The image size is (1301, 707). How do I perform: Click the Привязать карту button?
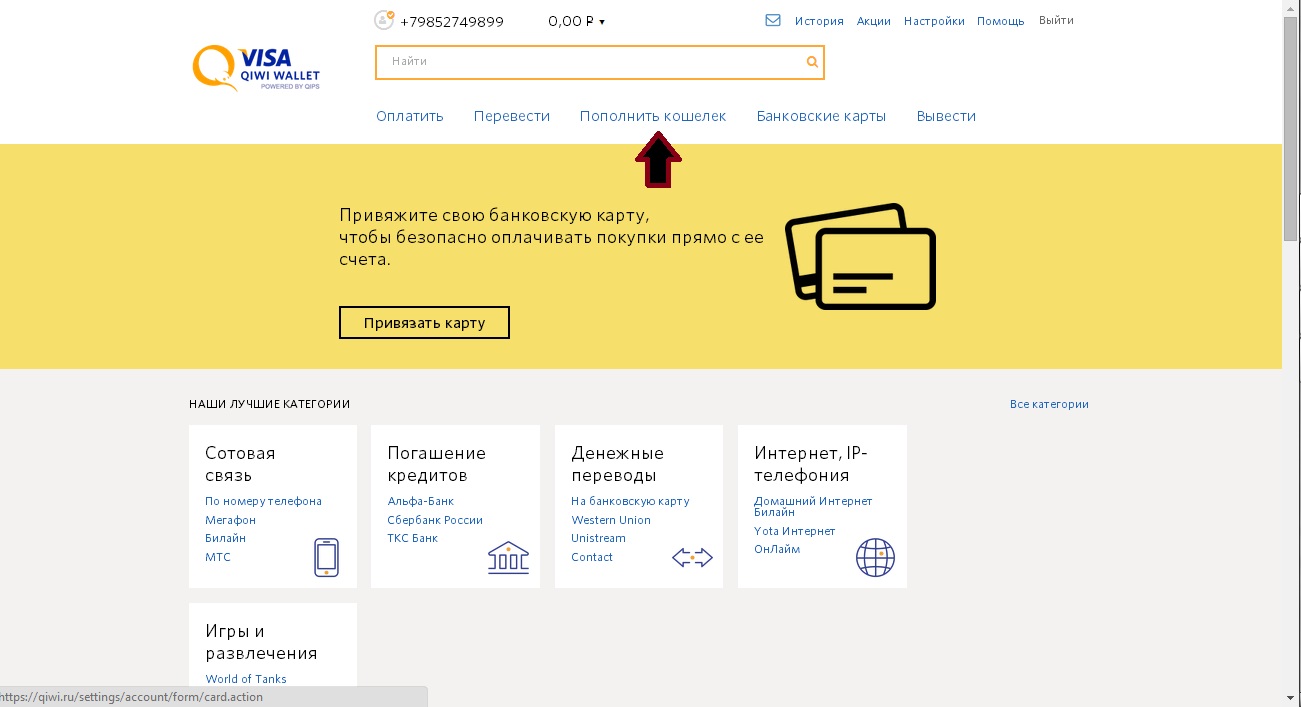coord(425,323)
